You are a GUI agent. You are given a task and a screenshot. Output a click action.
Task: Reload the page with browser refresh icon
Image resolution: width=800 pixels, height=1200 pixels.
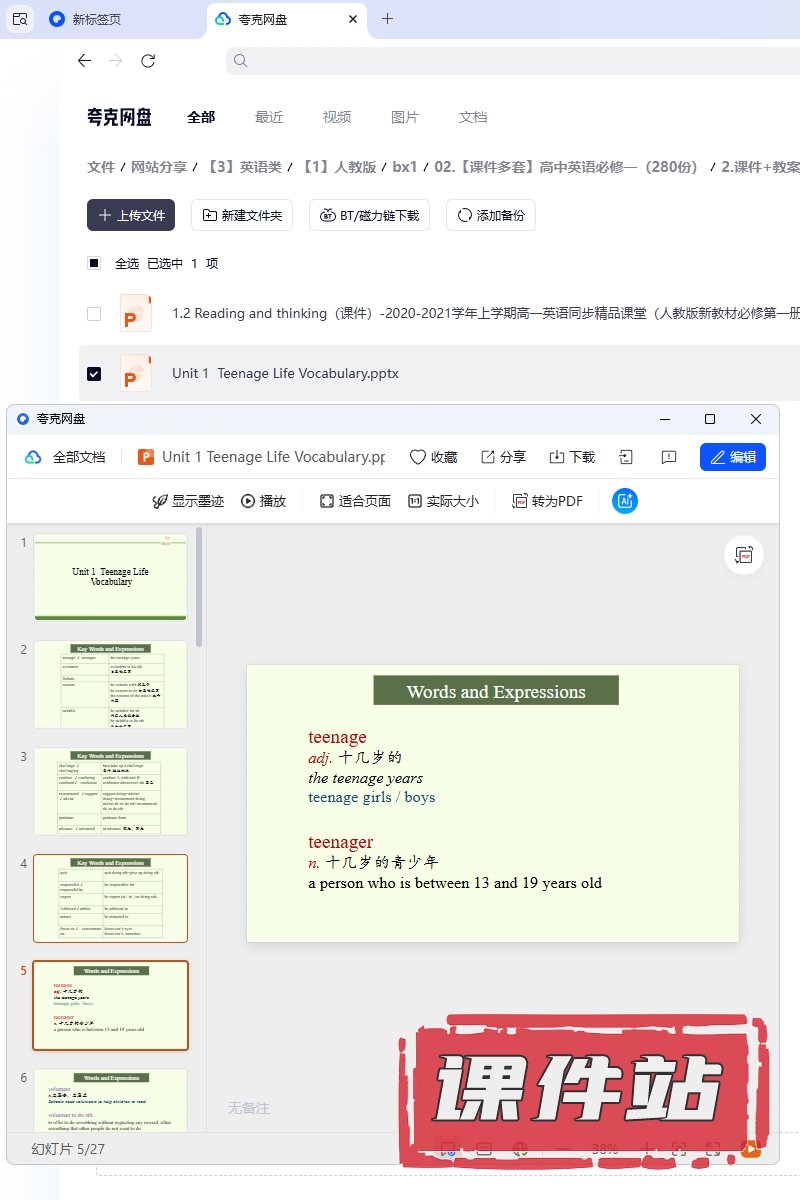(148, 61)
